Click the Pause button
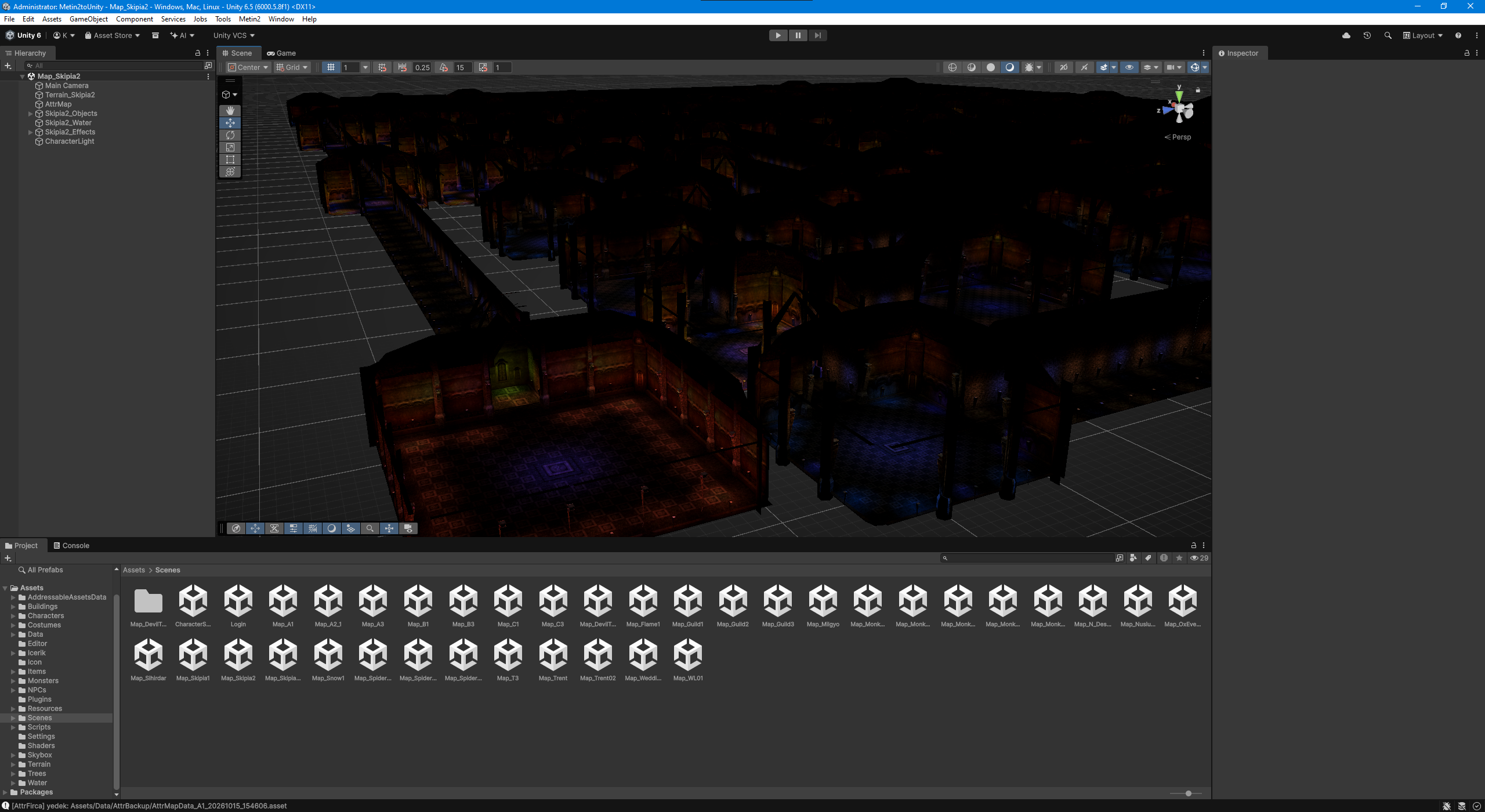Viewport: 1485px width, 812px height. tap(798, 35)
